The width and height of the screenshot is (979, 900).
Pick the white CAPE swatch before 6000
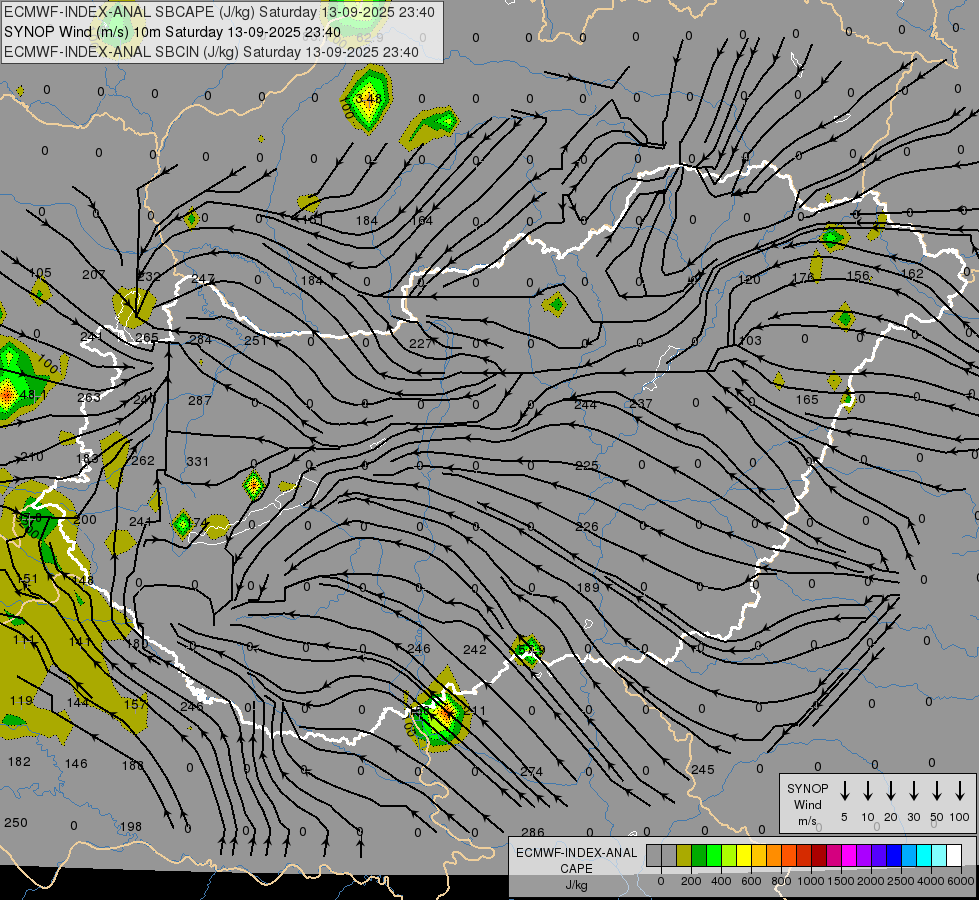[953, 855]
